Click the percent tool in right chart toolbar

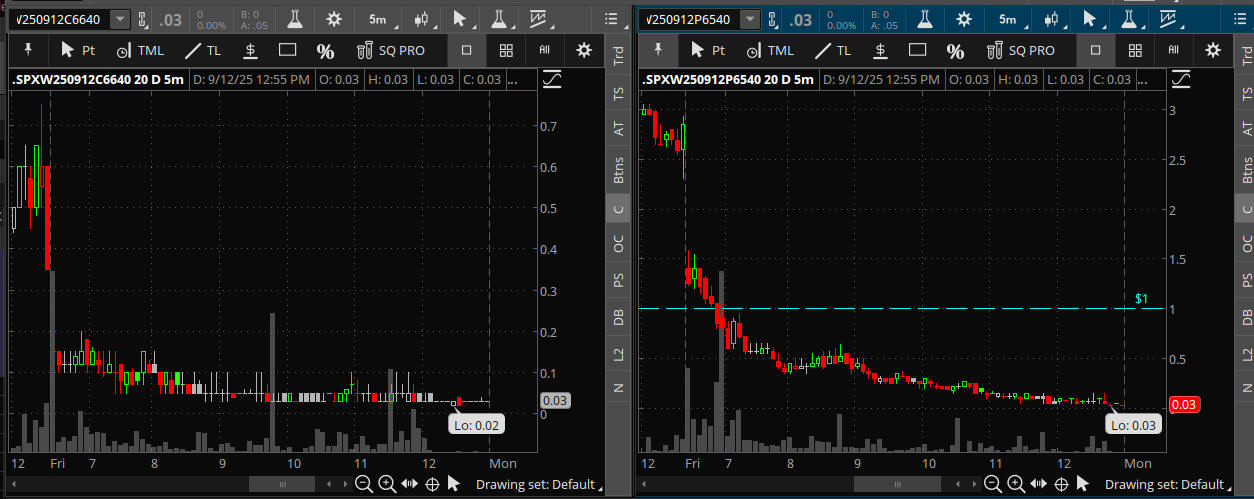click(955, 51)
